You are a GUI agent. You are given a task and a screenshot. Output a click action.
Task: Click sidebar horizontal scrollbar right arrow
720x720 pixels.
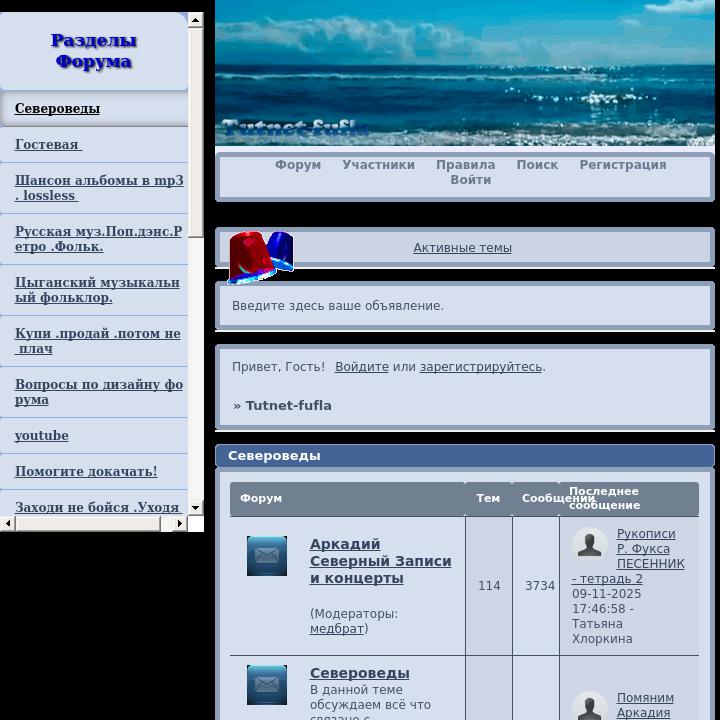pyautogui.click(x=180, y=523)
